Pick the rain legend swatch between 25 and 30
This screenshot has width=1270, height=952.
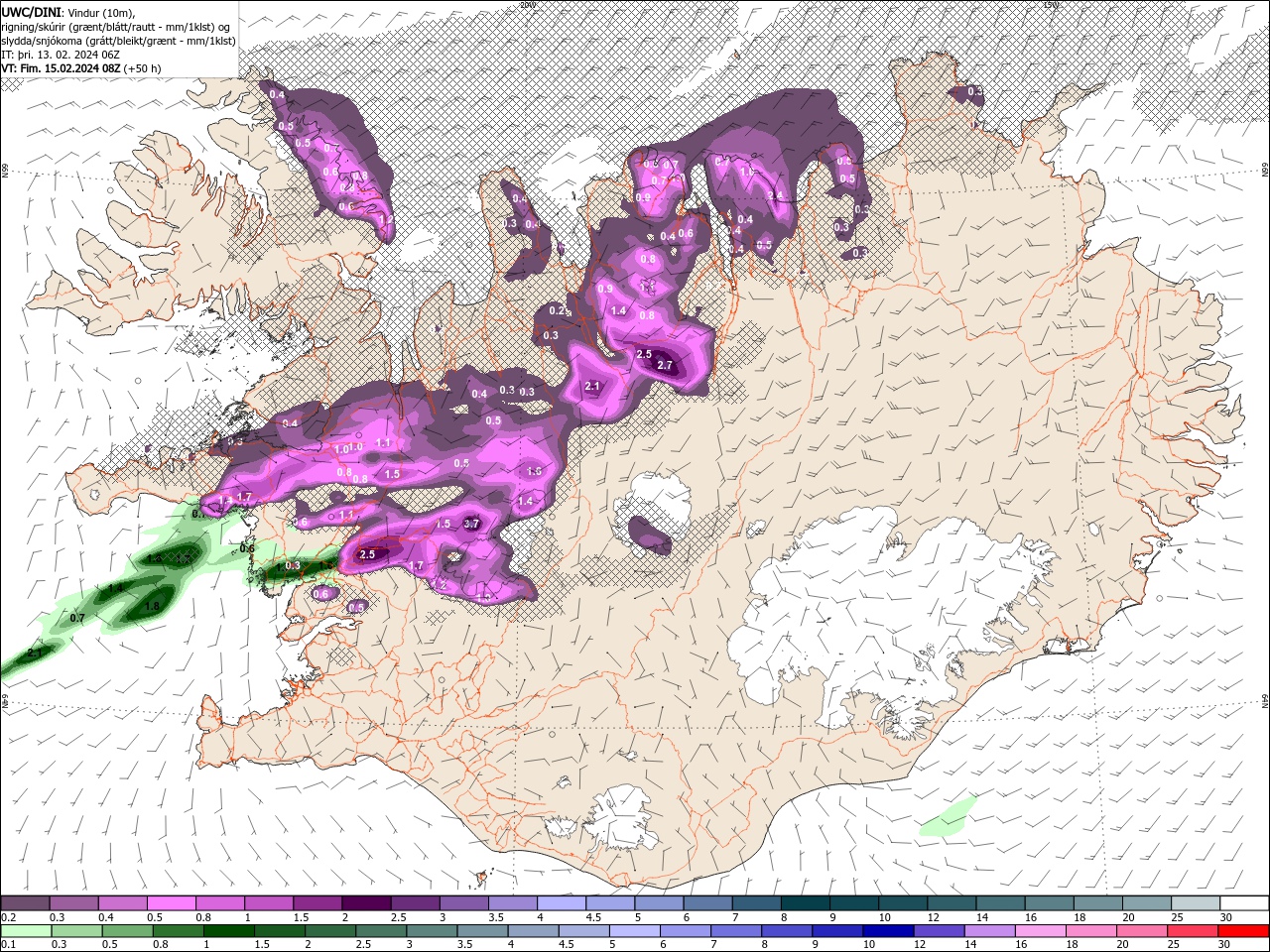click(1192, 931)
